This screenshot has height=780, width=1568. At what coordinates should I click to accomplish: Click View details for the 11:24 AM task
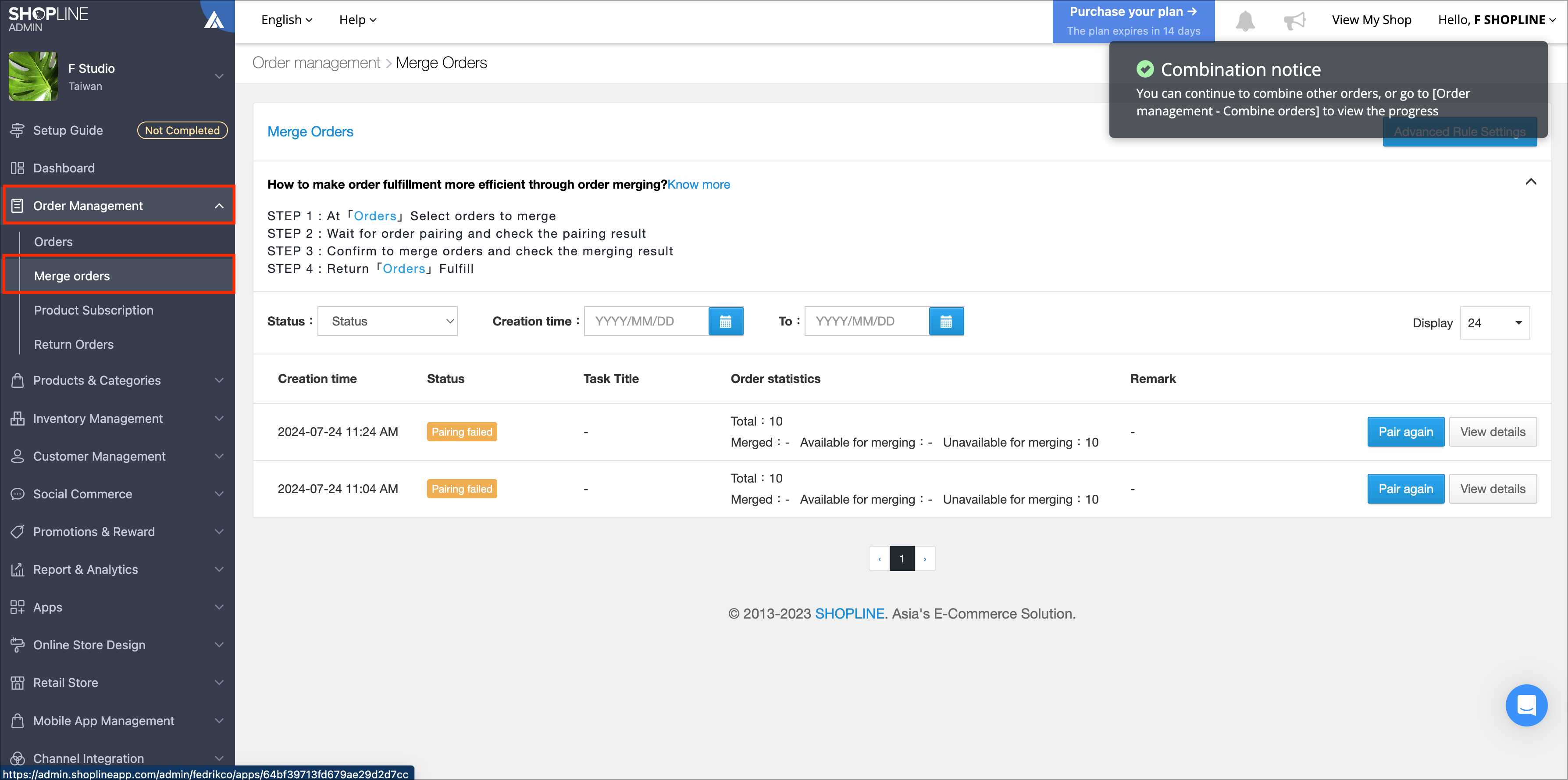tap(1493, 432)
